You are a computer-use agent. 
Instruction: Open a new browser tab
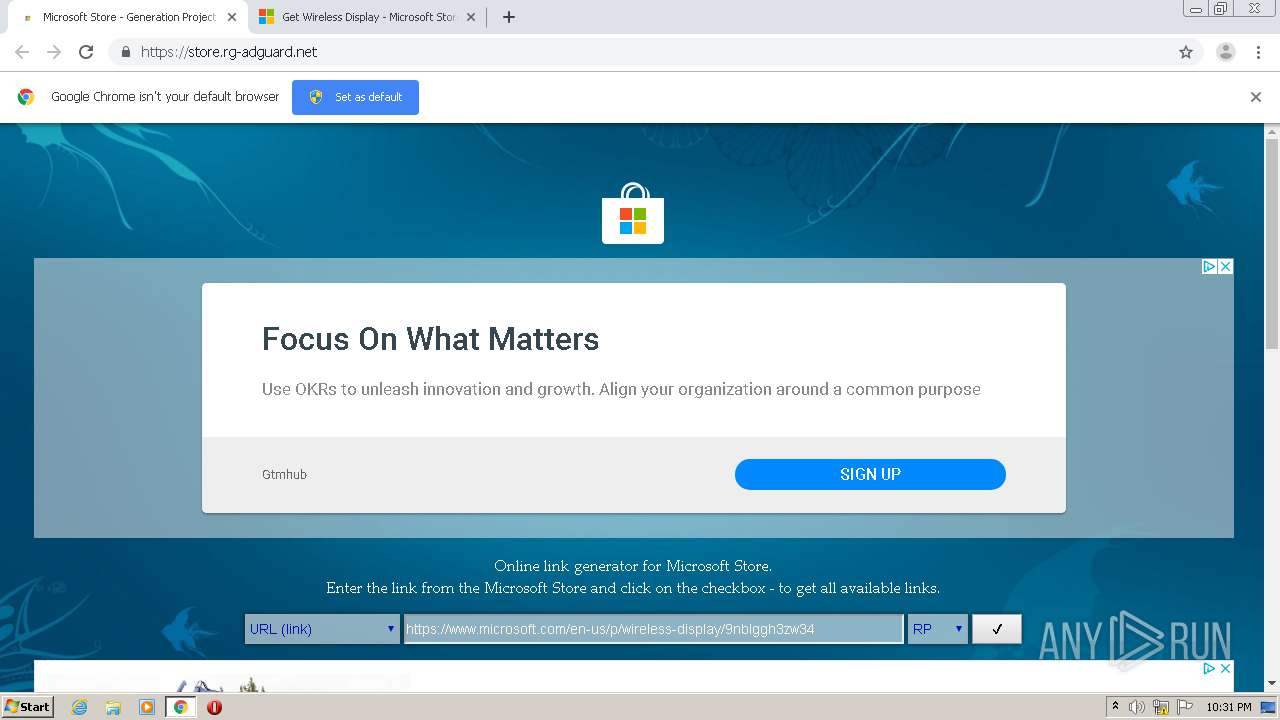coord(509,17)
